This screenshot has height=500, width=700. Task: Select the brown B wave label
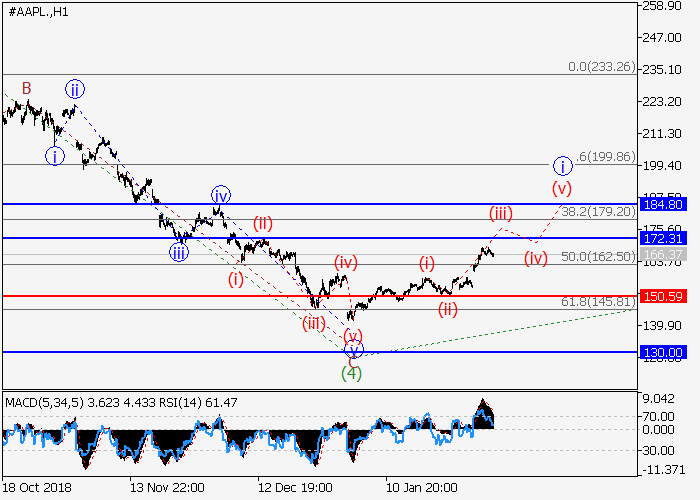coord(27,88)
